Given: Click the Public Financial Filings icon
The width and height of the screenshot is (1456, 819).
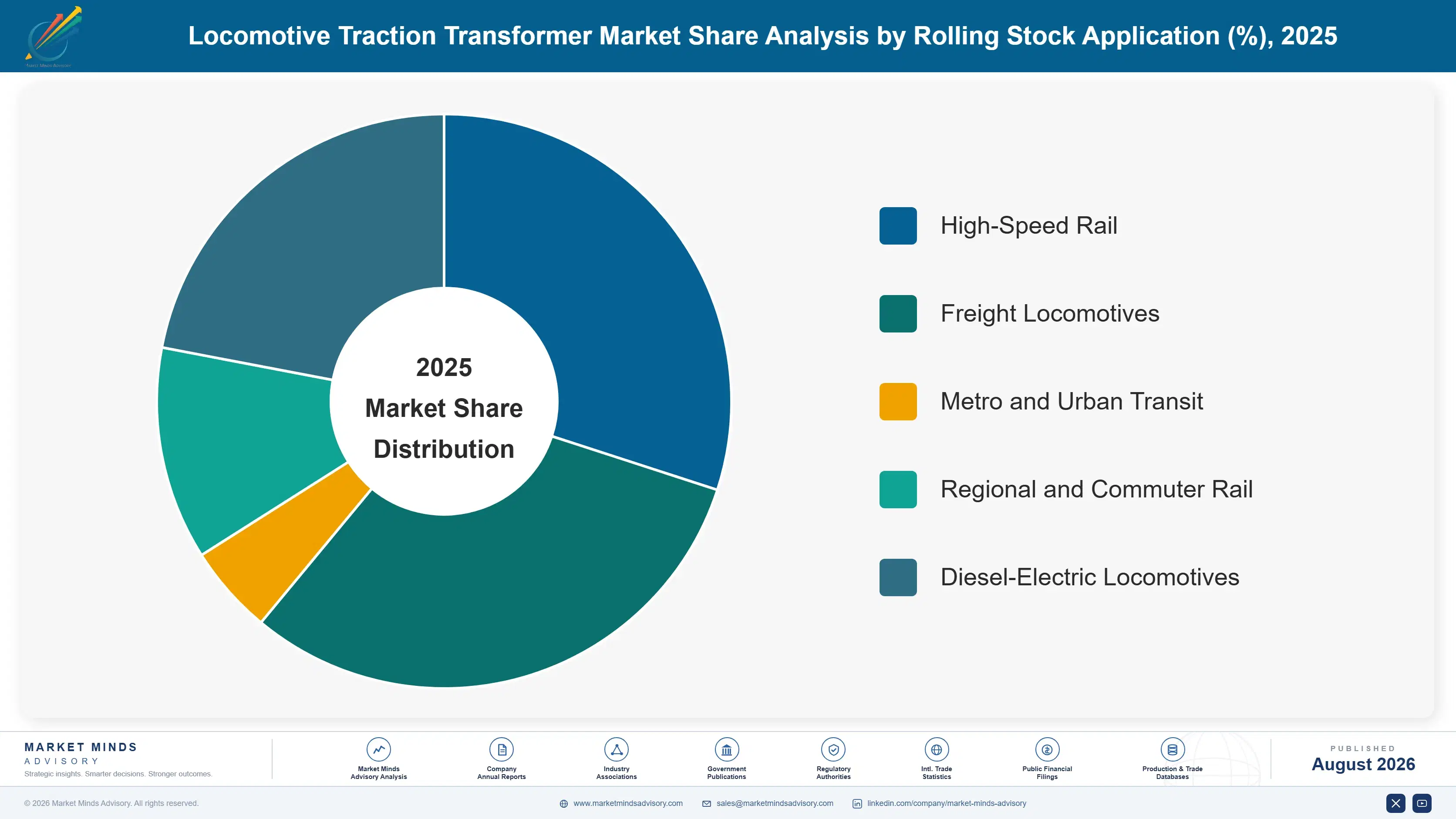Looking at the screenshot, I should pos(1047,749).
